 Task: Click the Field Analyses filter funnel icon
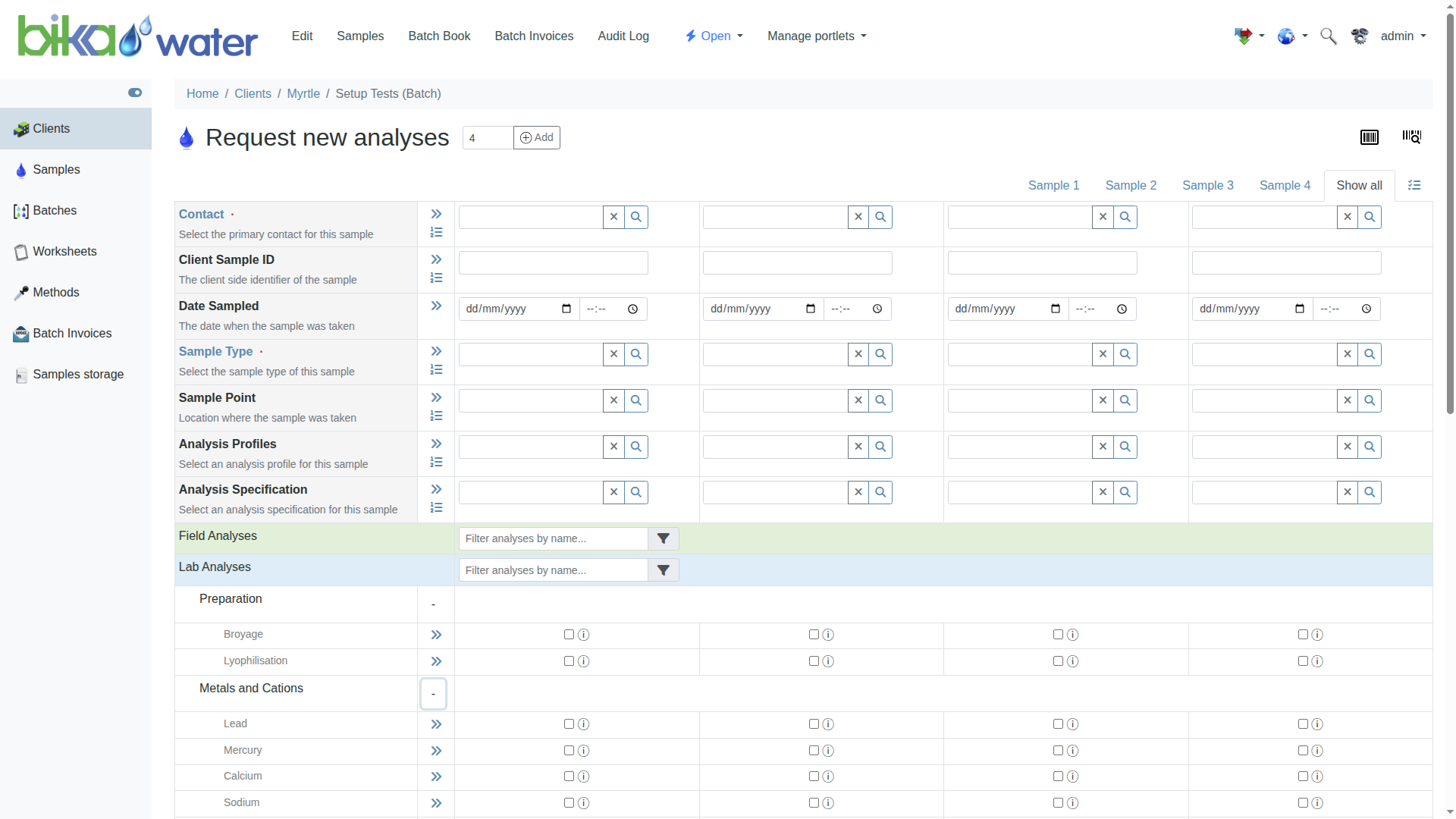tap(663, 539)
